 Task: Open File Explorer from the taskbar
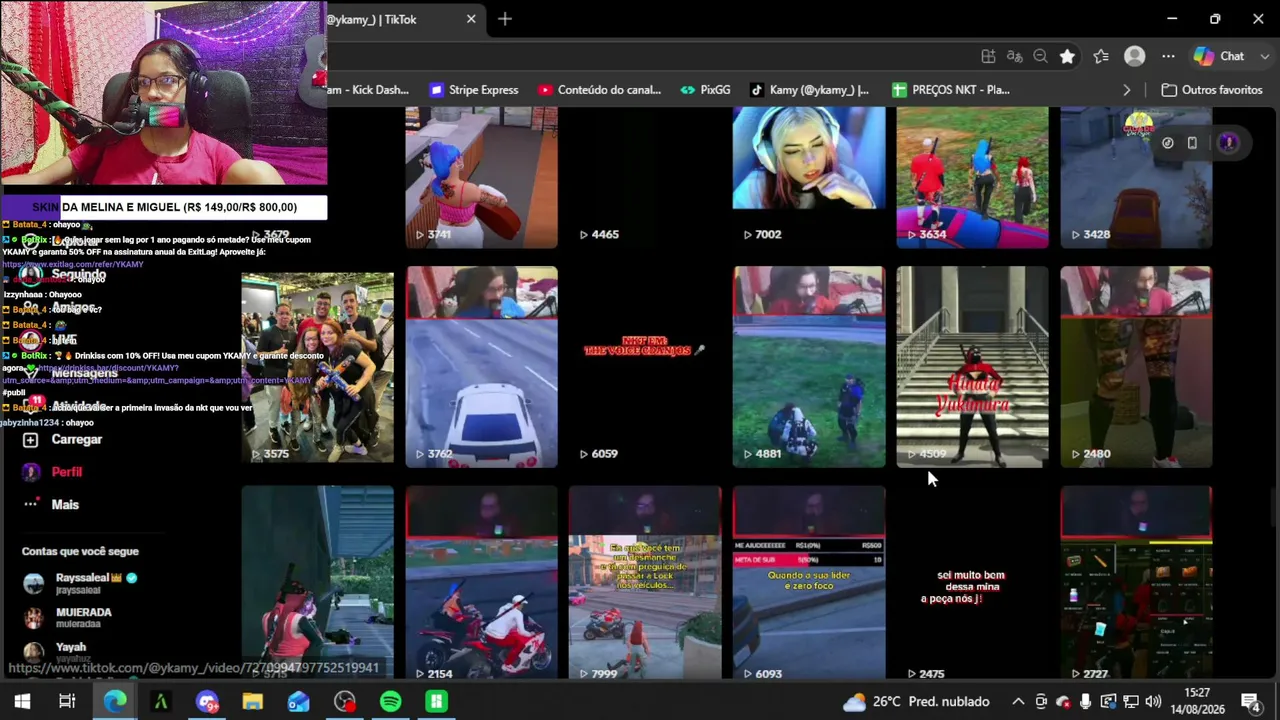pos(252,702)
